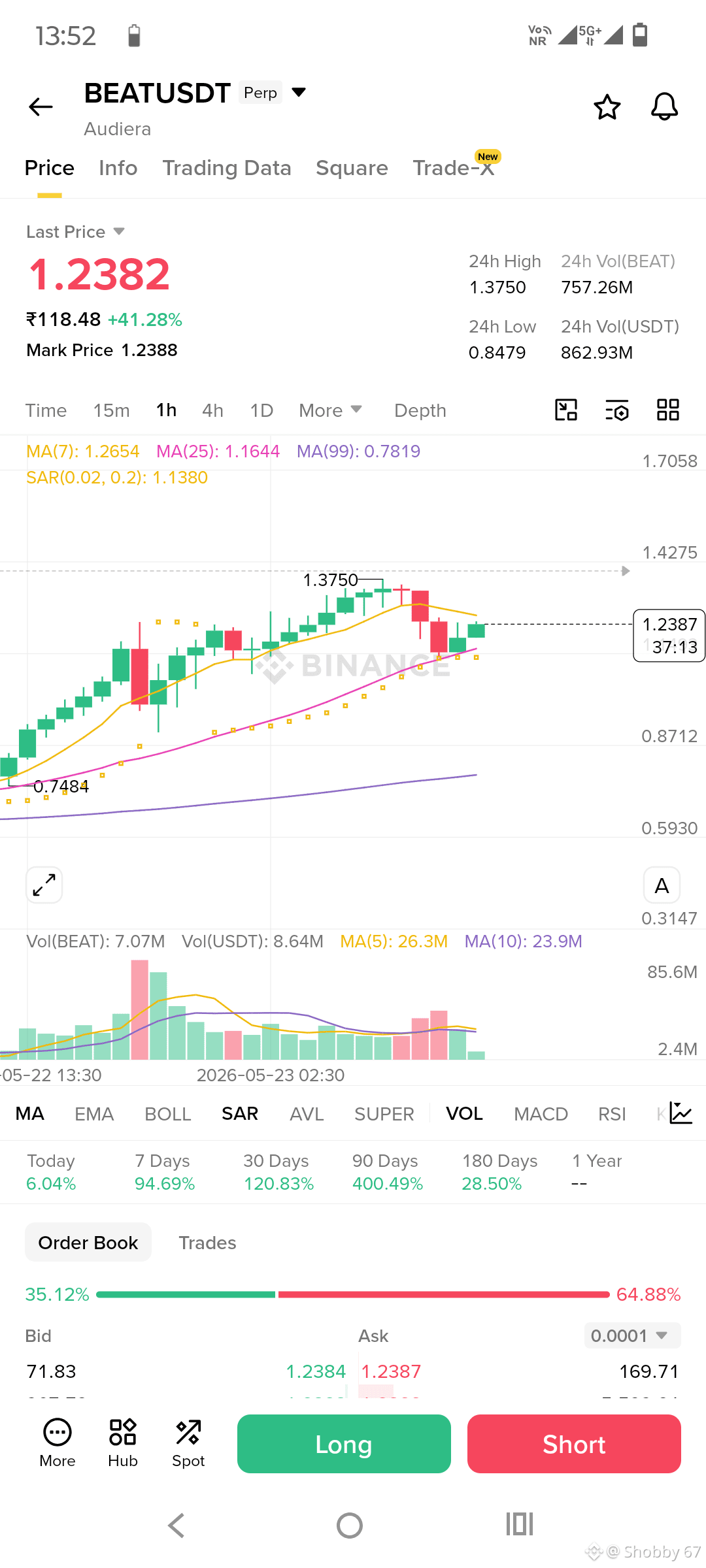The image size is (706, 1568).
Task: Tap the 90 Days 400.49% change
Action: click(x=388, y=1172)
